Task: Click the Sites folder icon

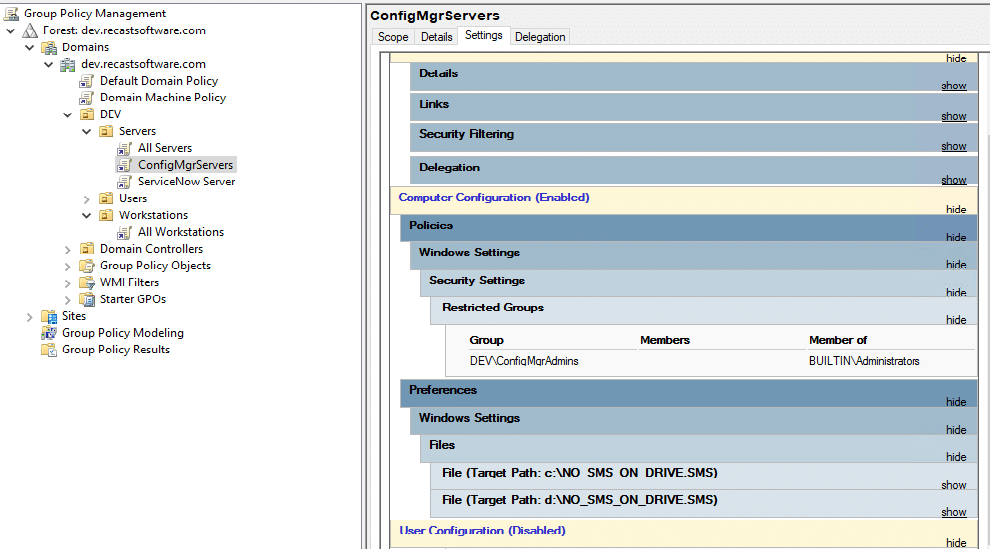Action: coord(48,316)
